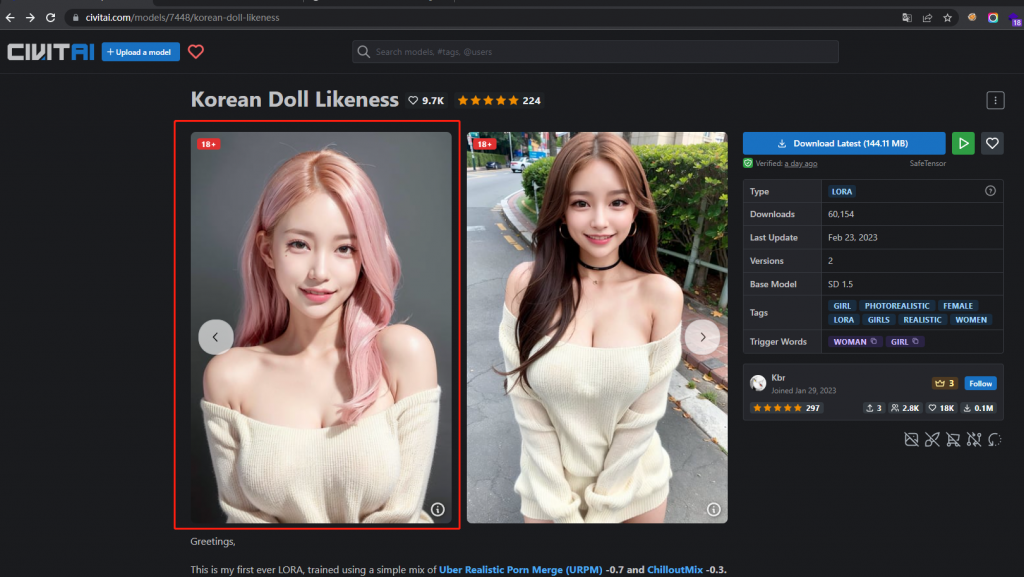Click the browser address bar URL

pos(182,18)
